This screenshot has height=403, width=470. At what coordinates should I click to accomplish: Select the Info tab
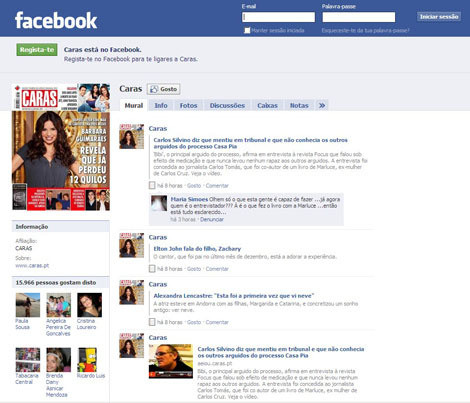click(161, 105)
